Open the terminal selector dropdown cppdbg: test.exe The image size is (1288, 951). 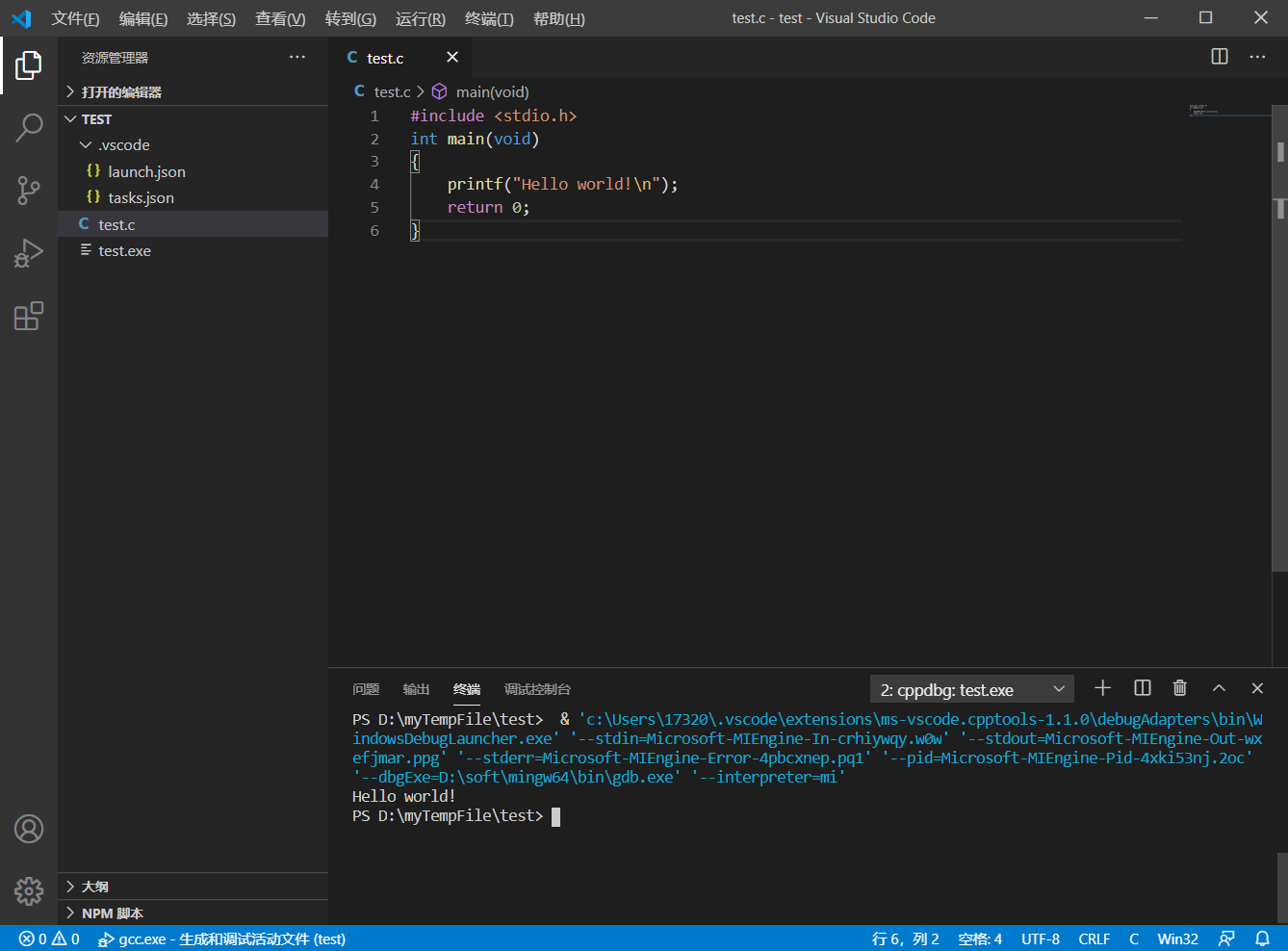pyautogui.click(x=972, y=689)
